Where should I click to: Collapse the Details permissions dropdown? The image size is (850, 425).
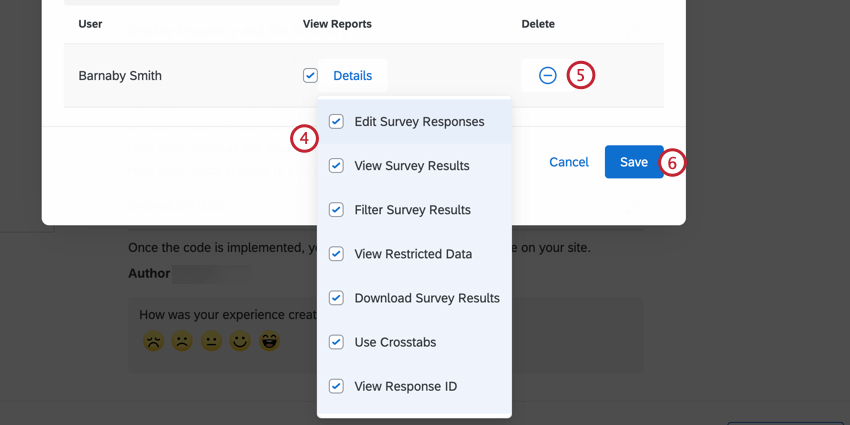pos(352,76)
